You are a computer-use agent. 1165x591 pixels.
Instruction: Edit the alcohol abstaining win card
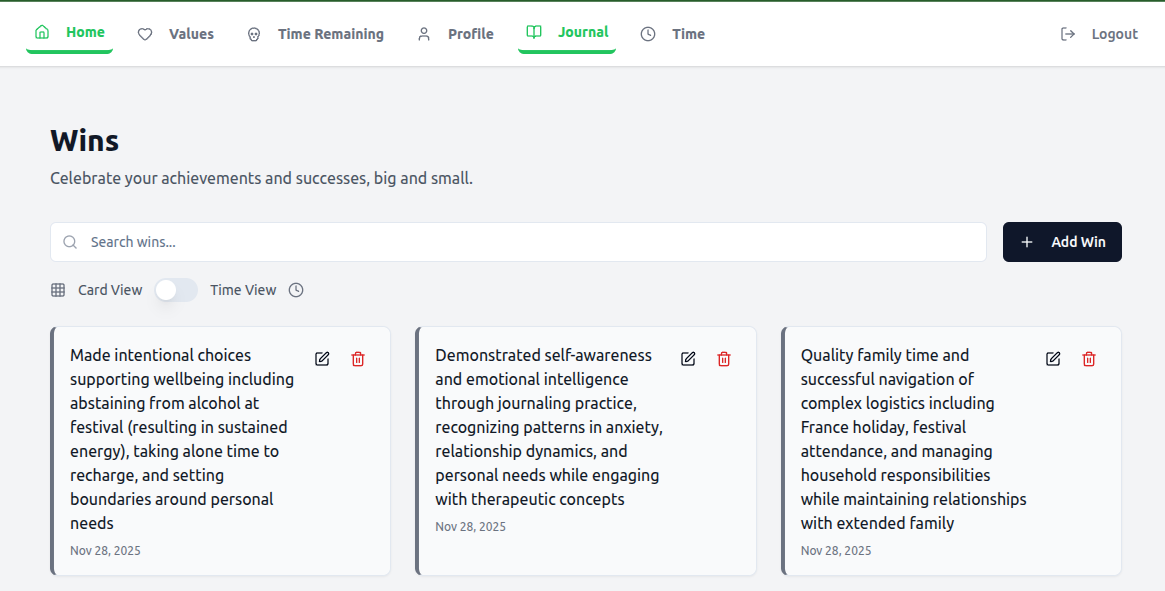[322, 359]
